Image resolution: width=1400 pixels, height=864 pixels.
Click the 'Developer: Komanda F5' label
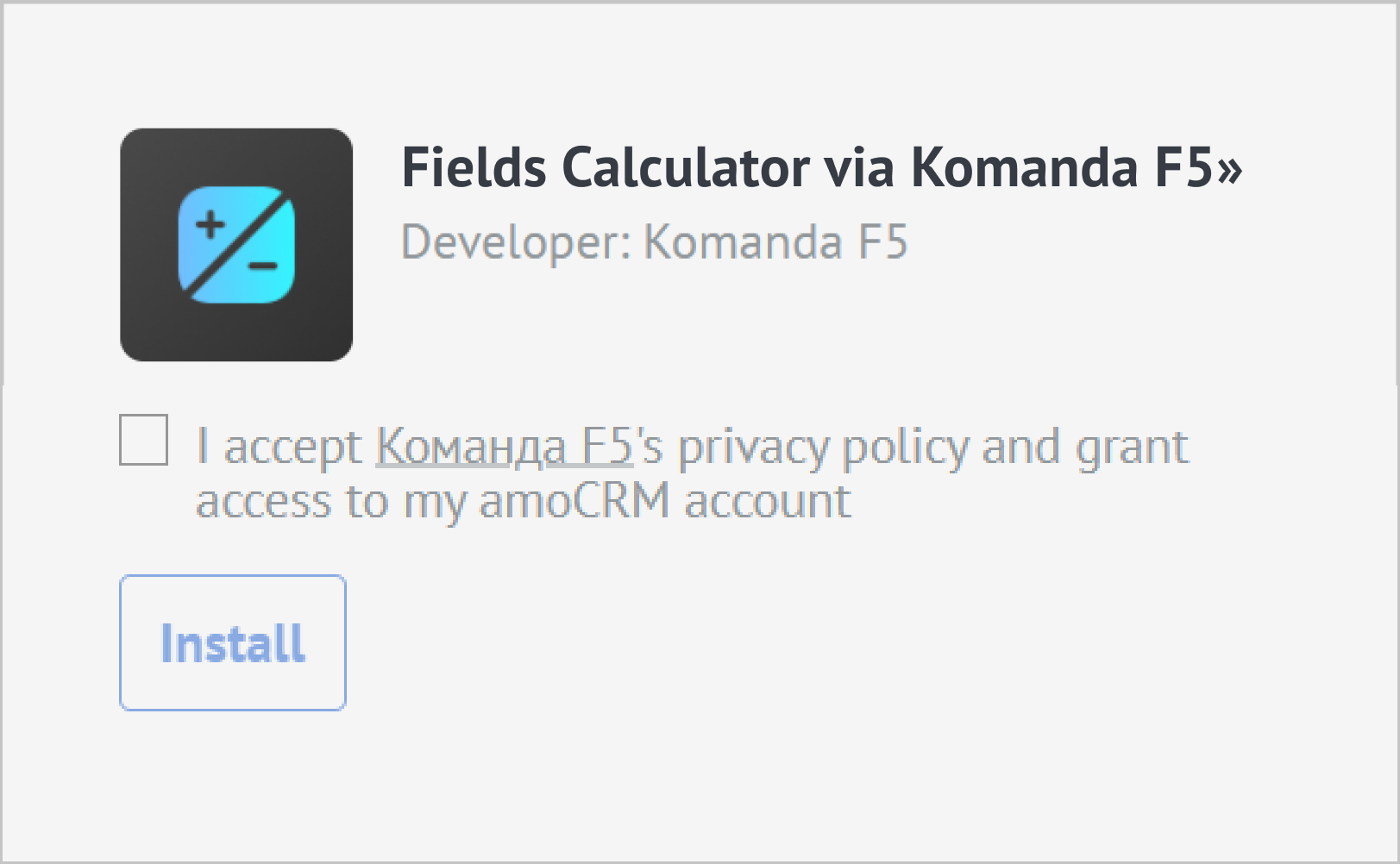(656, 242)
